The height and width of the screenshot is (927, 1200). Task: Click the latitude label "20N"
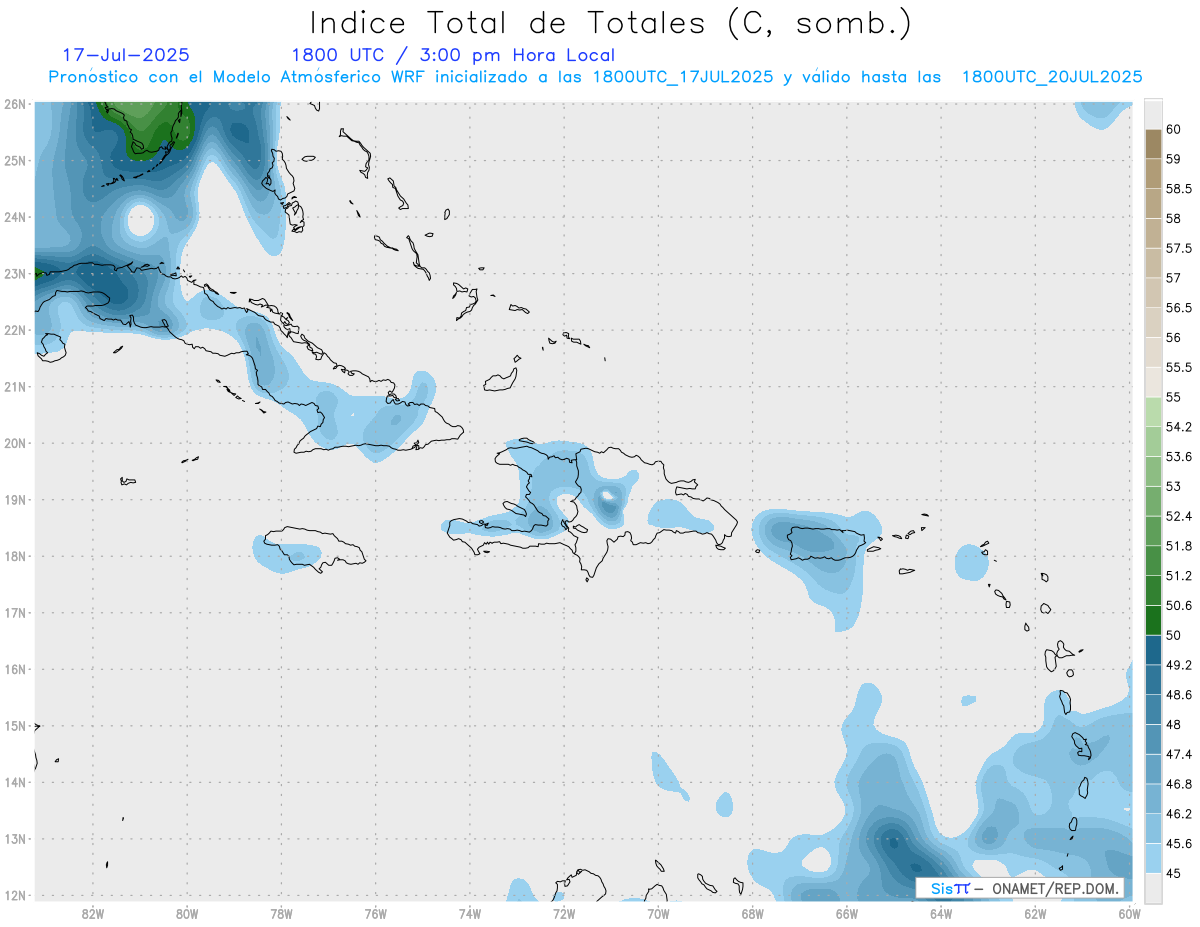pos(14,443)
